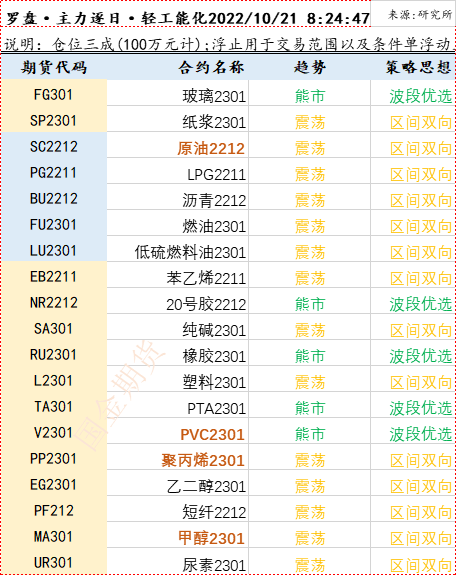Click the 震荡 trend in 尿素2301 row
The height and width of the screenshot is (576, 456).
[310, 566]
